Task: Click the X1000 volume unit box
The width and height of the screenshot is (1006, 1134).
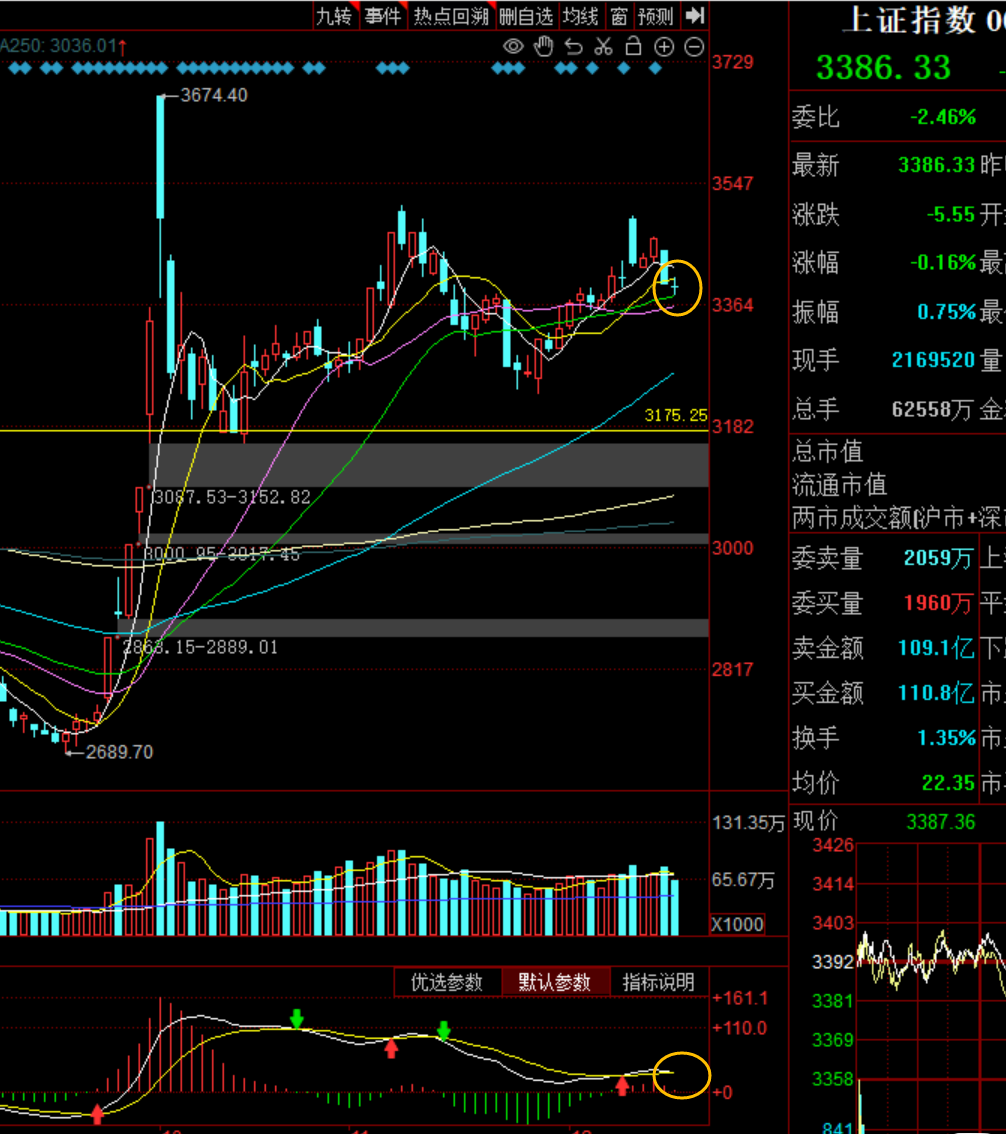Action: pyautogui.click(x=738, y=924)
